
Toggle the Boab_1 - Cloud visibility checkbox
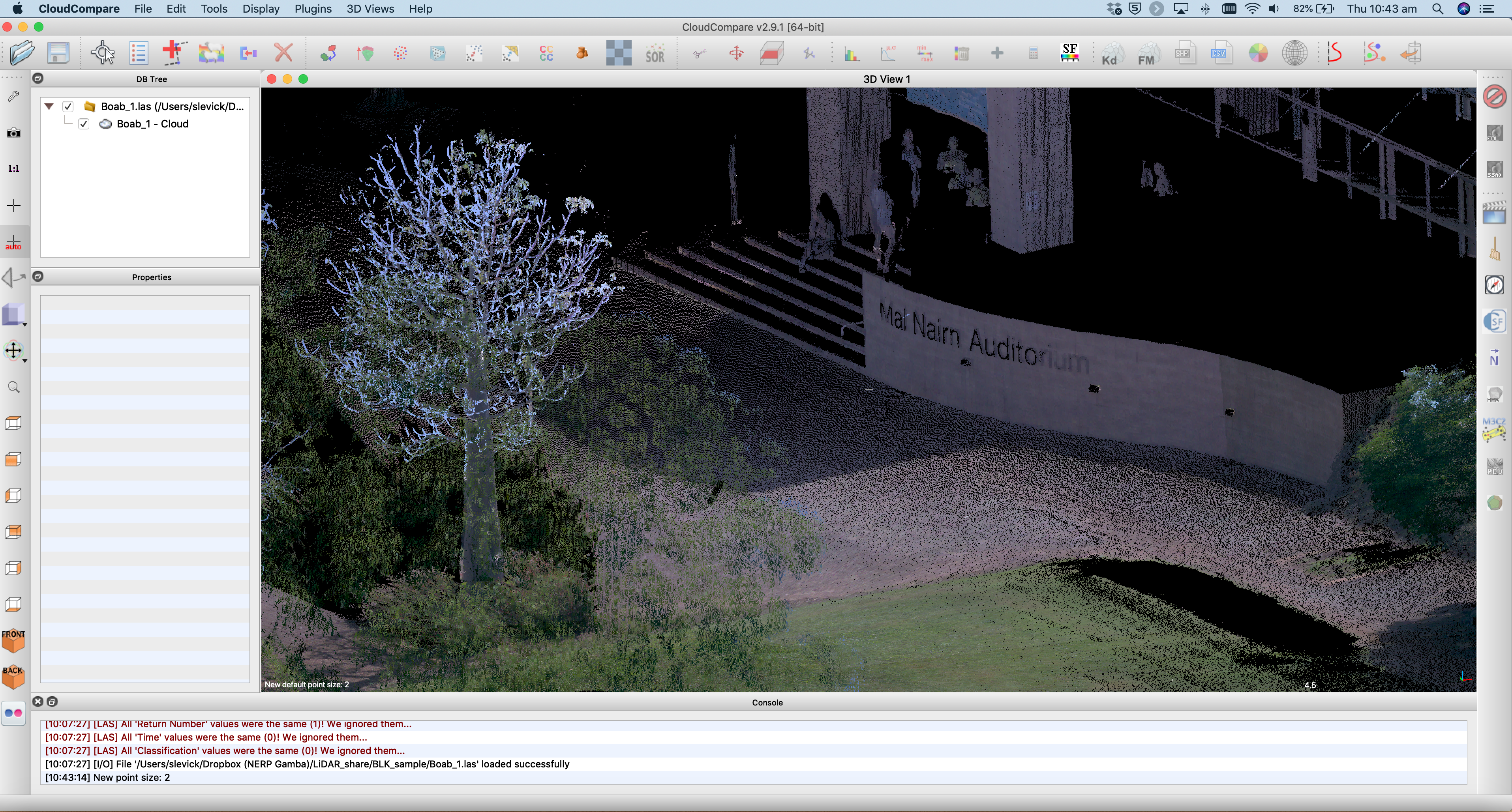coord(83,124)
